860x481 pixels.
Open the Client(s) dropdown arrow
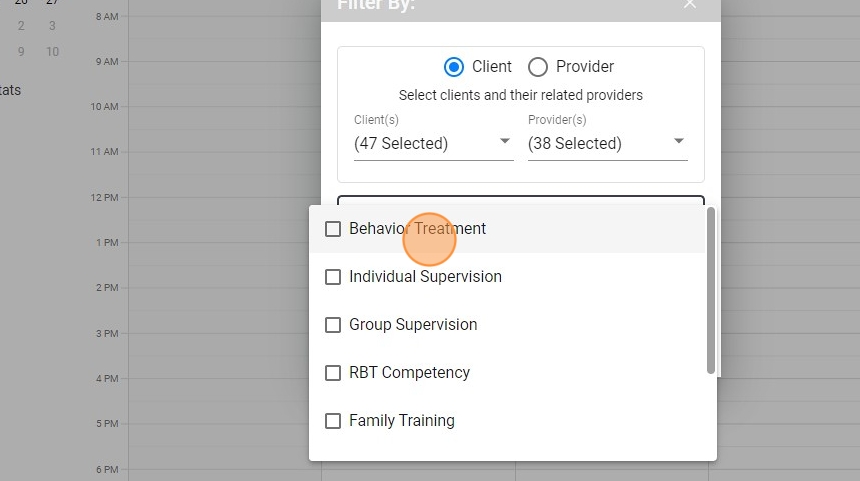pyautogui.click(x=505, y=142)
